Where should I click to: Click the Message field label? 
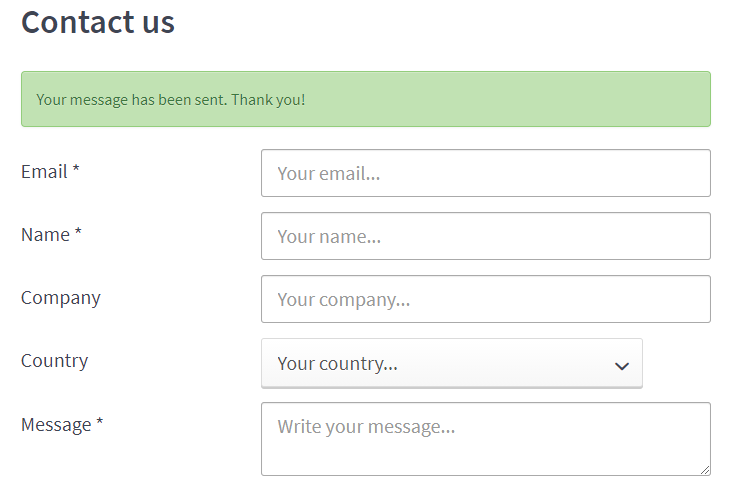(56, 425)
